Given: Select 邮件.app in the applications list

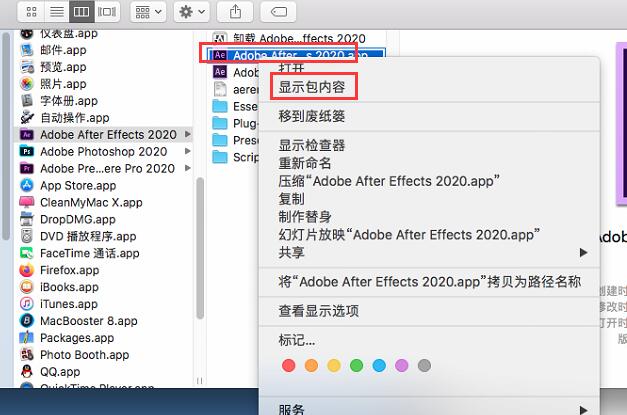Looking at the screenshot, I should click(x=63, y=50).
